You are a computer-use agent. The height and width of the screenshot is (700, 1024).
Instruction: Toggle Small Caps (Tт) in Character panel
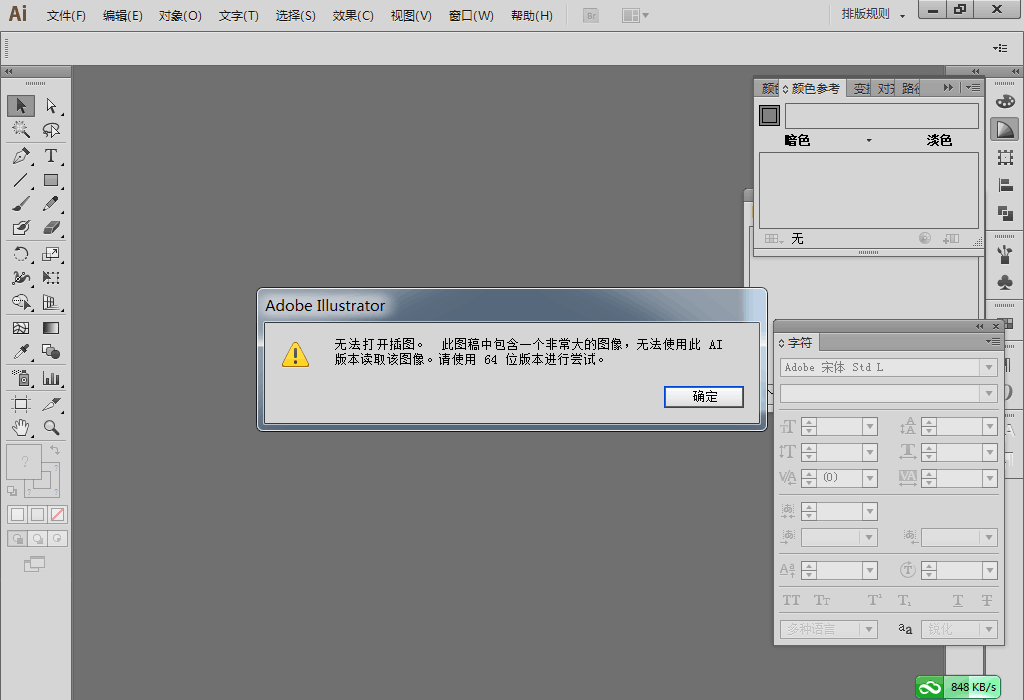pos(822,600)
